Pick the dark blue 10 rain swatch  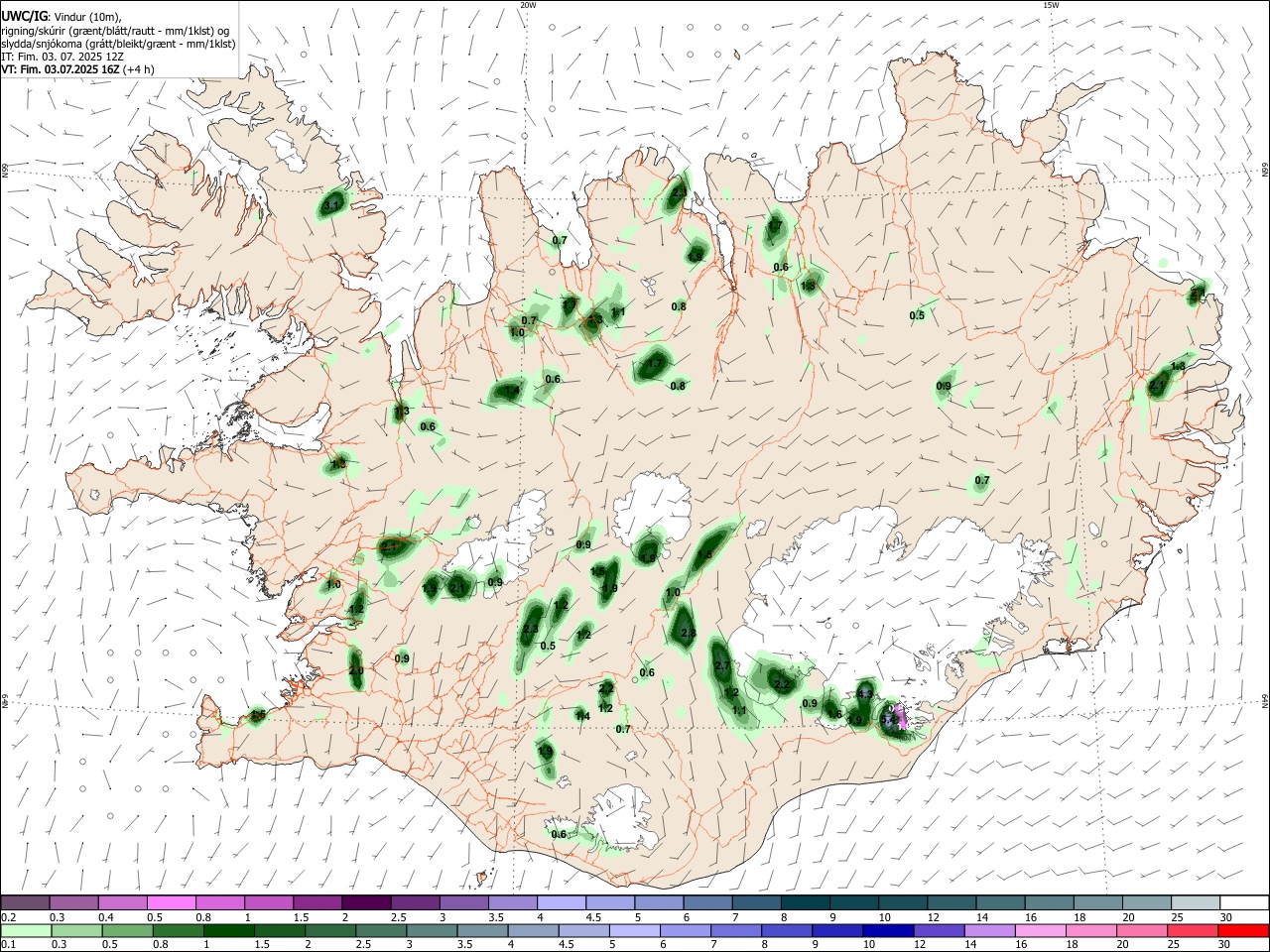tap(886, 930)
